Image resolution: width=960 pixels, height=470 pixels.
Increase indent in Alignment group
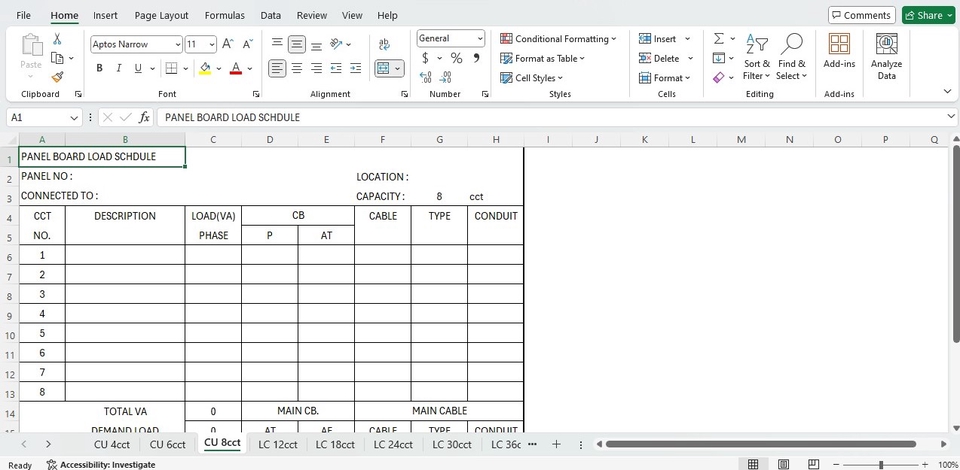tap(356, 69)
